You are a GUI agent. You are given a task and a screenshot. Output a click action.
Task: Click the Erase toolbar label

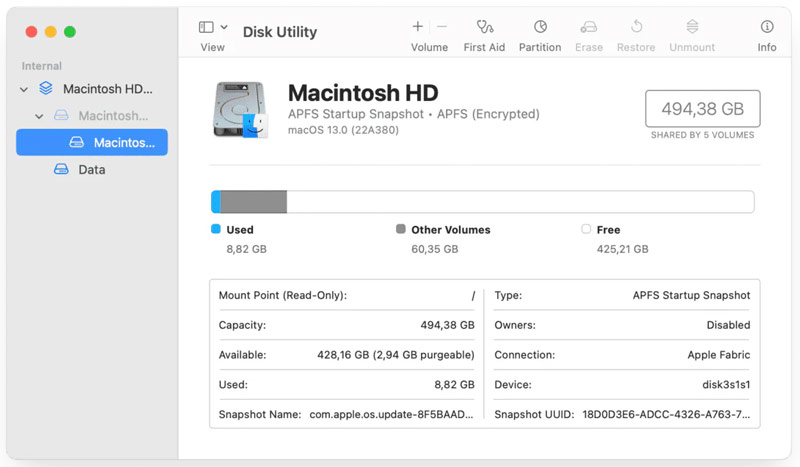pyautogui.click(x=589, y=47)
